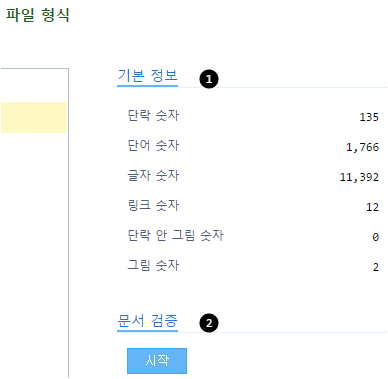Click the link count value 12
The image size is (388, 379).
point(372,207)
